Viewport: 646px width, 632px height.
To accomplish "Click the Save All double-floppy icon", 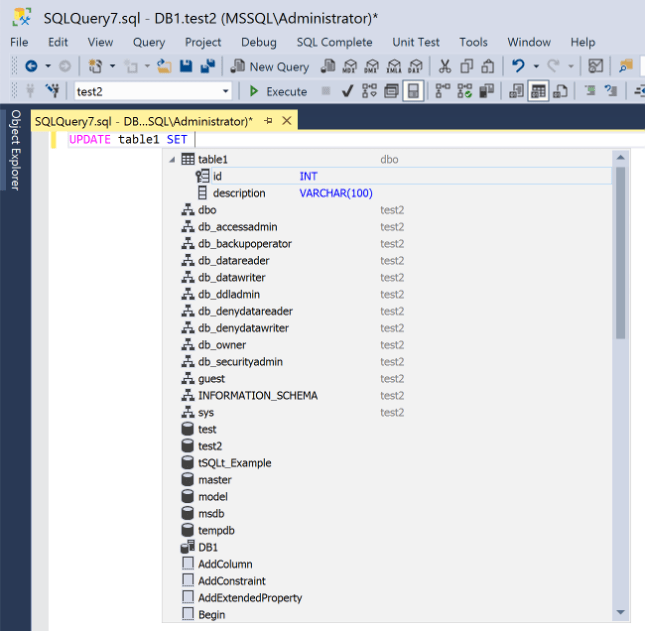I will pyautogui.click(x=208, y=66).
